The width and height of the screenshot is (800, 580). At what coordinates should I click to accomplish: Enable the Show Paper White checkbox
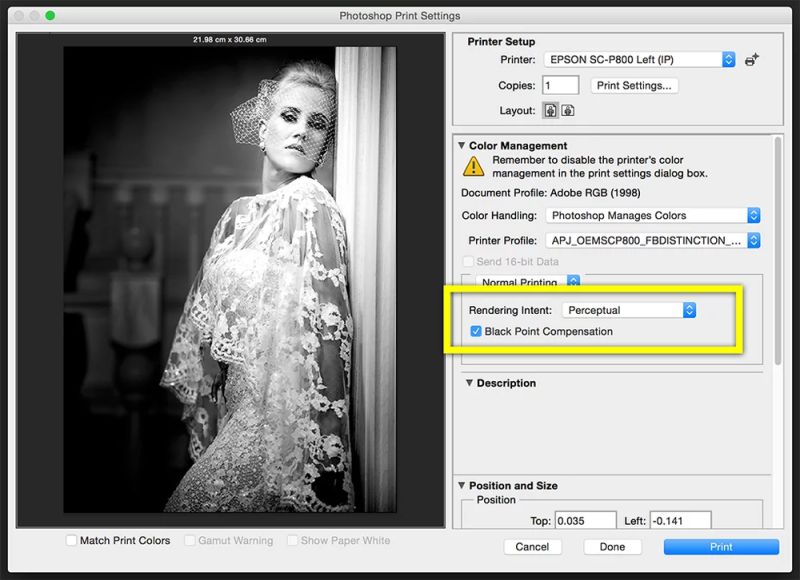pos(292,540)
